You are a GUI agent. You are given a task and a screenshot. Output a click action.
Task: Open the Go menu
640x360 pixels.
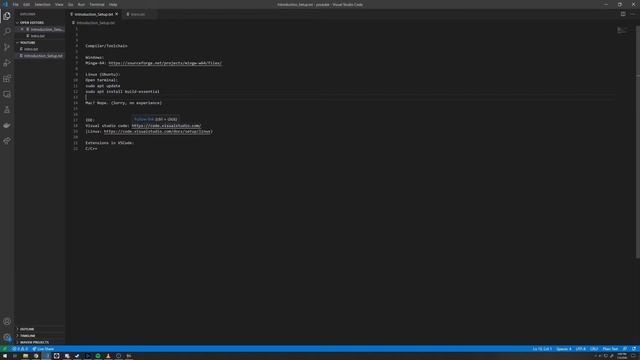tap(70, 4)
